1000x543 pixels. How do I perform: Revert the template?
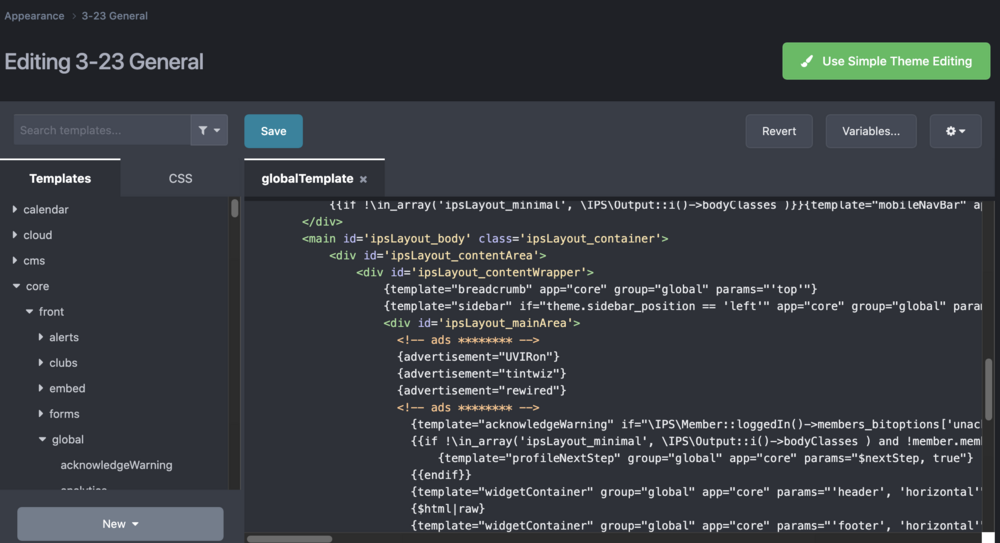click(x=779, y=131)
